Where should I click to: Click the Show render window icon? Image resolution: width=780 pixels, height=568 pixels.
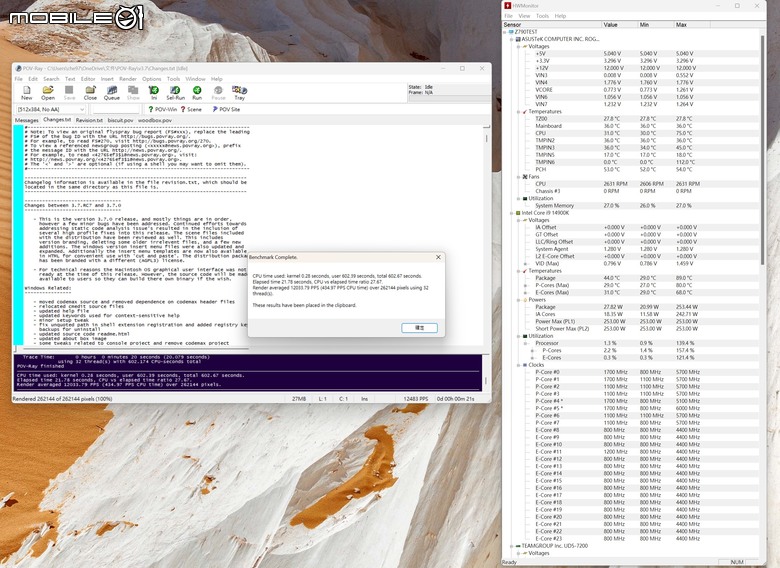[133, 93]
